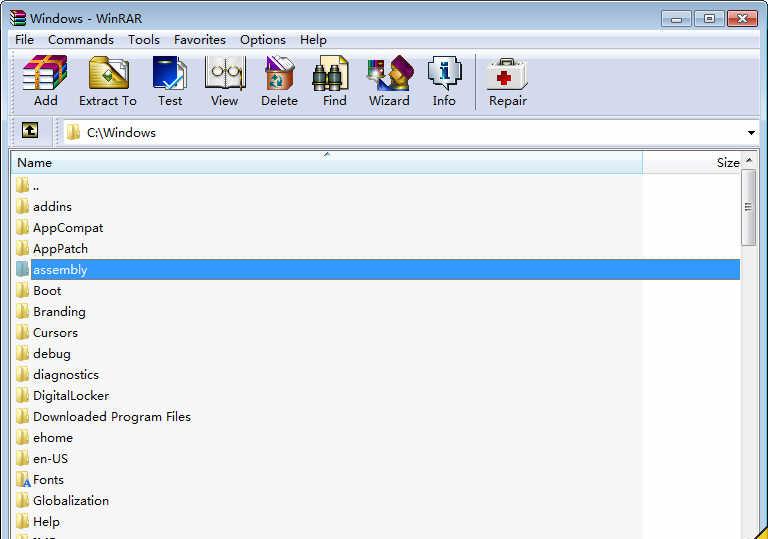Sort by Size column header
768x539 pixels.
(x=693, y=163)
